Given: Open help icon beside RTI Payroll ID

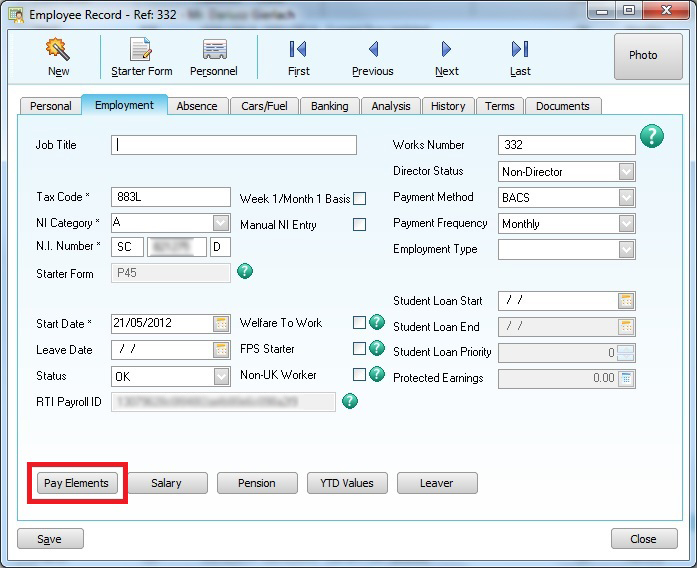Looking at the screenshot, I should pyautogui.click(x=350, y=401).
